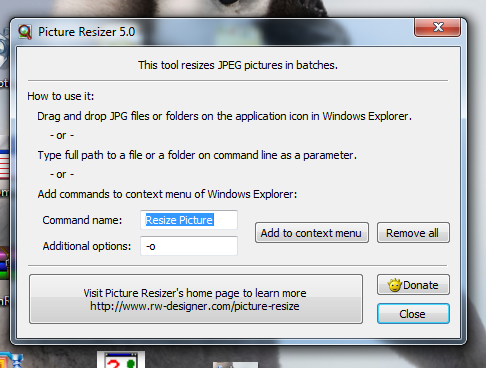This screenshot has height=368, width=486.
Task: Focus the Command name input field
Action: (189, 220)
